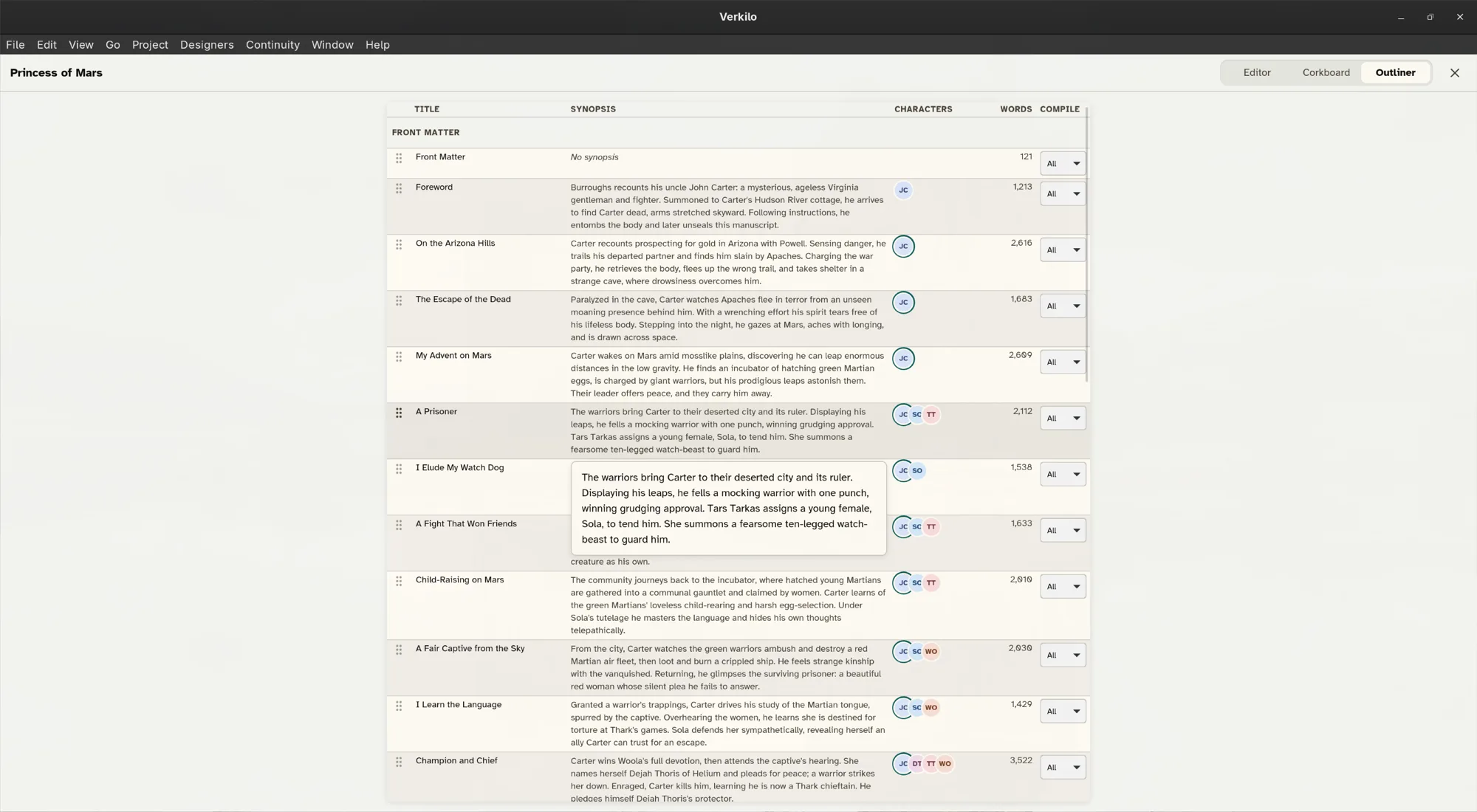Click drag handle for A Fight That Won Friends
This screenshot has width=1477, height=812.
coord(399,525)
